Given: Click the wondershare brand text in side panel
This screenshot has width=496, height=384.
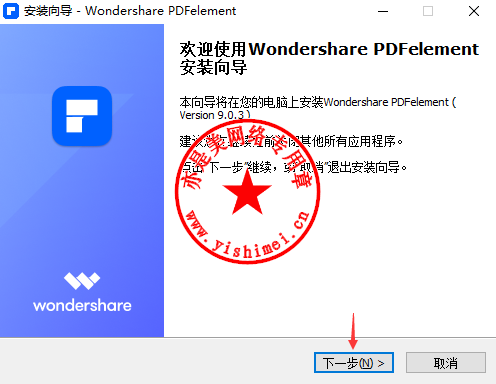Looking at the screenshot, I should pos(82,305).
